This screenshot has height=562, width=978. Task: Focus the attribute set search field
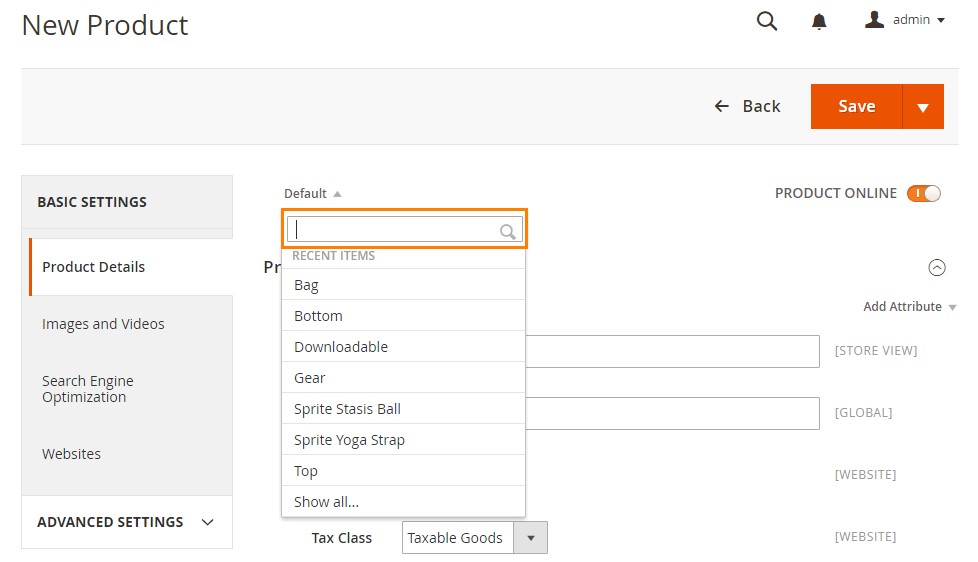coord(404,230)
